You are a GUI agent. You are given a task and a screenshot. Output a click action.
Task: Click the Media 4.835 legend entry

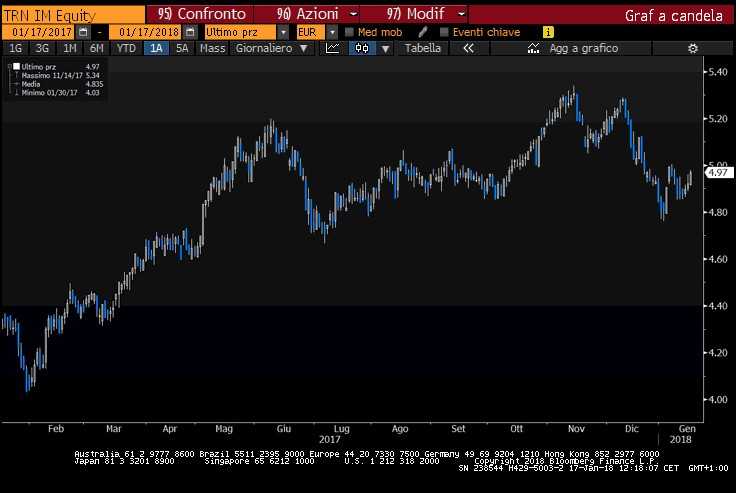pyautogui.click(x=61, y=84)
